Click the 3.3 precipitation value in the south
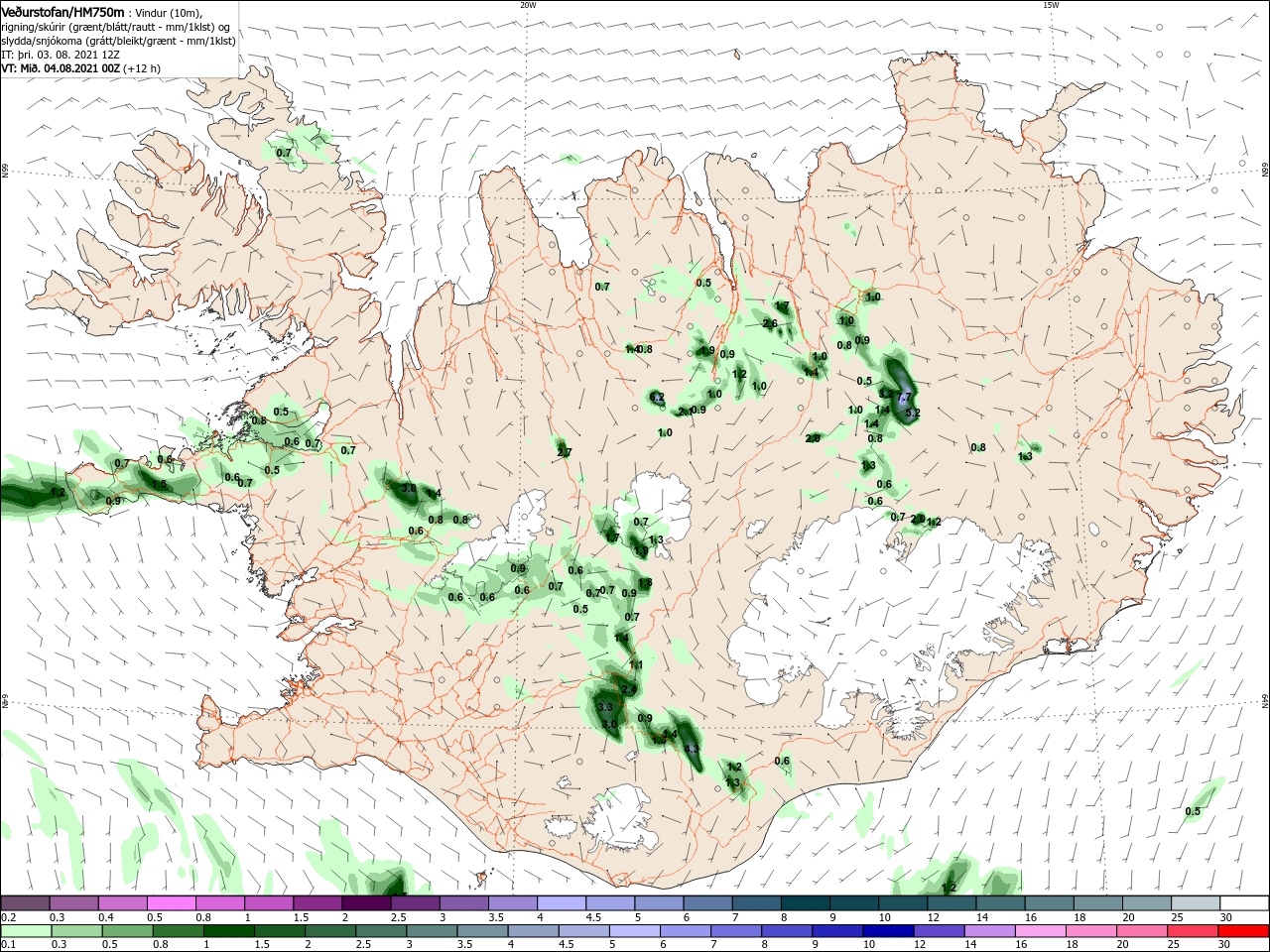 (x=605, y=707)
